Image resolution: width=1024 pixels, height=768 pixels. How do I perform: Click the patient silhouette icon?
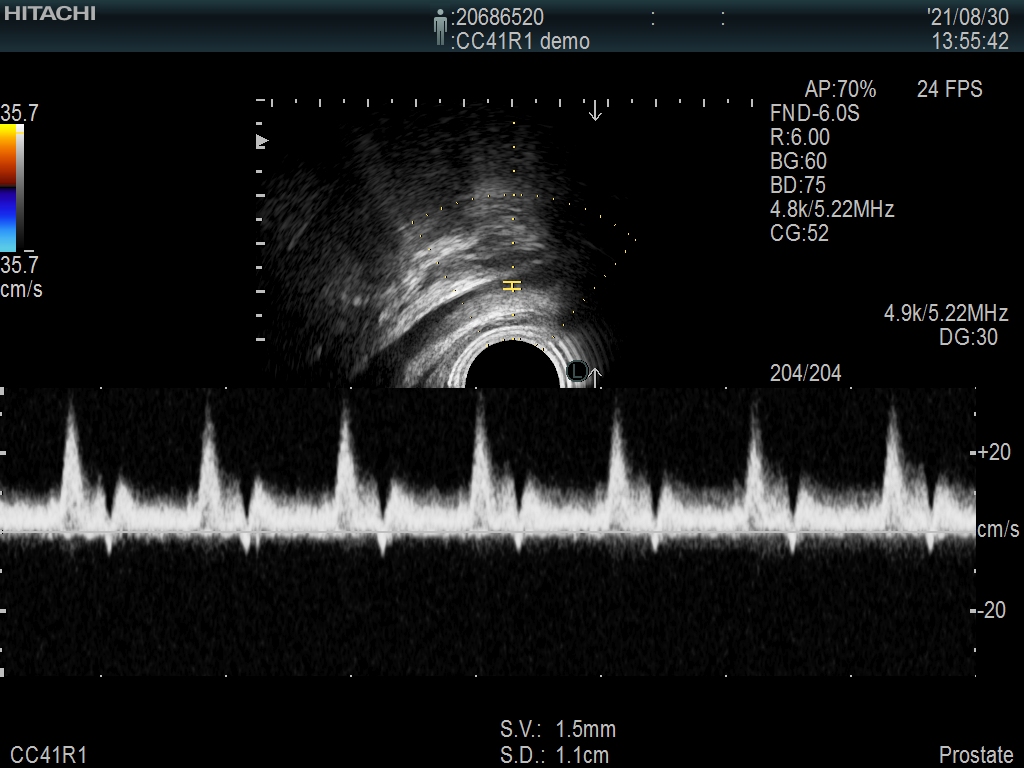click(440, 28)
